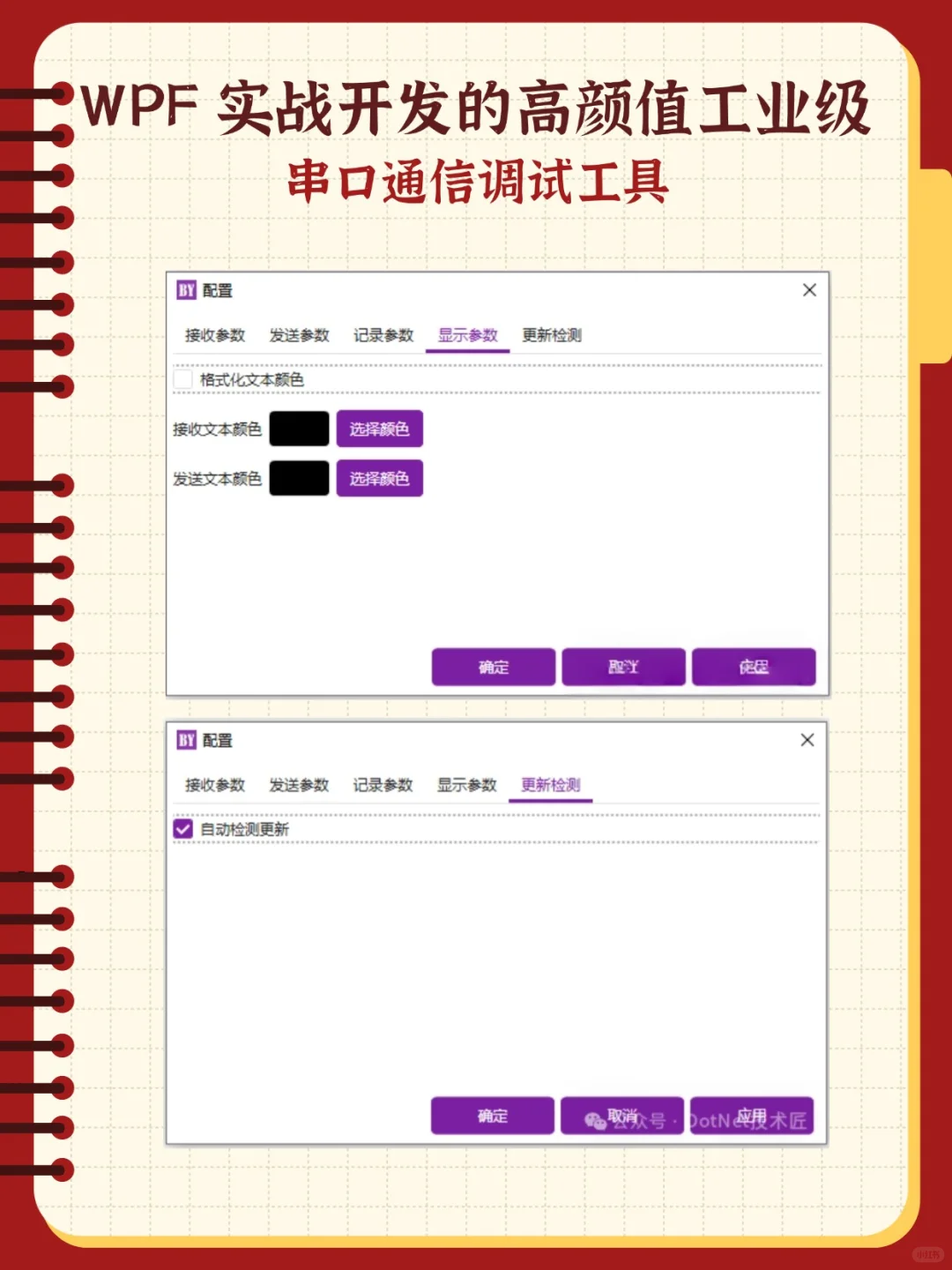Screen dimensions: 952x1270
Task: Select the 记录参数 tab in top dialog
Action: coord(384,335)
